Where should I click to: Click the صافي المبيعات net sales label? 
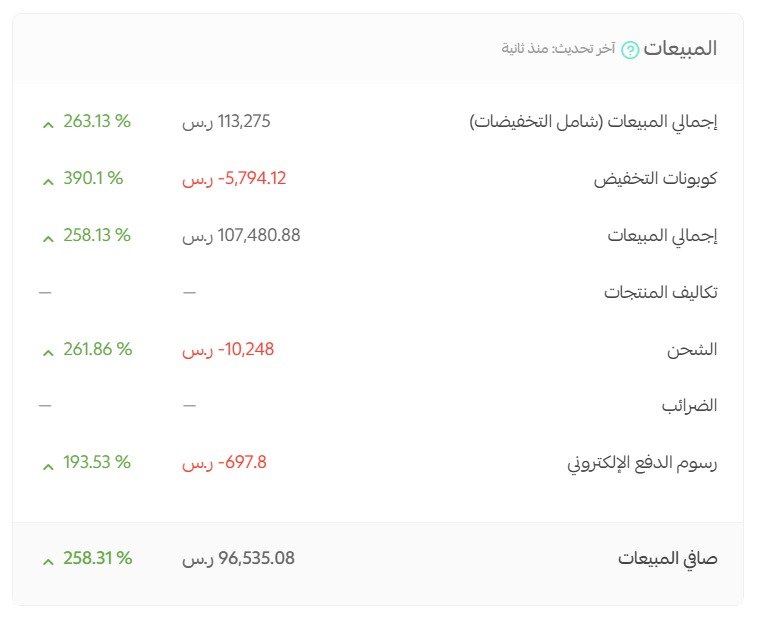667,559
